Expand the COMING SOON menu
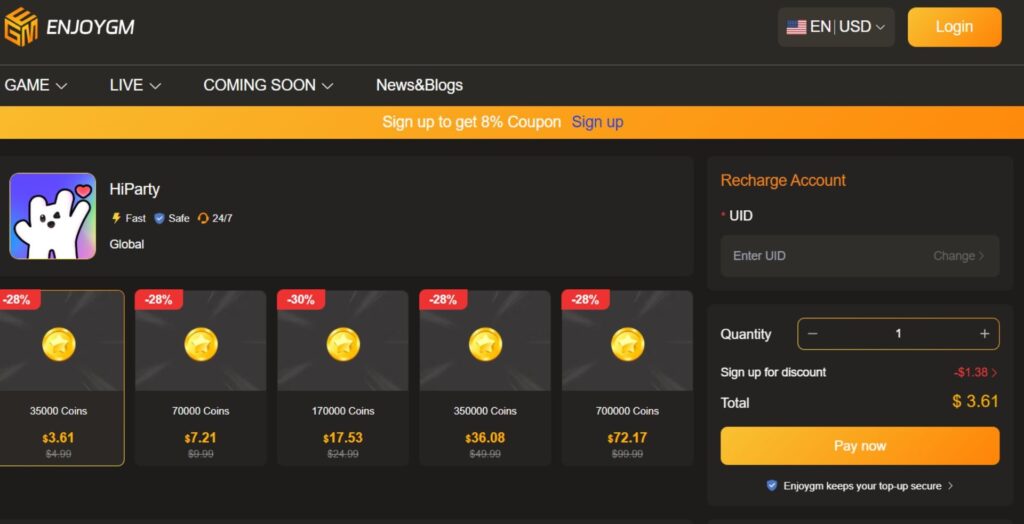 (268, 85)
